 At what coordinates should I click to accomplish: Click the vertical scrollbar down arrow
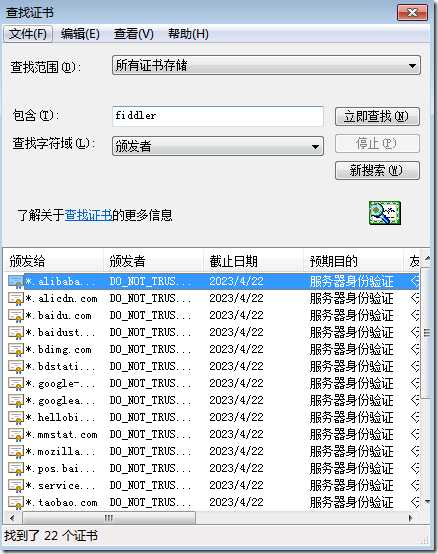click(x=427, y=502)
